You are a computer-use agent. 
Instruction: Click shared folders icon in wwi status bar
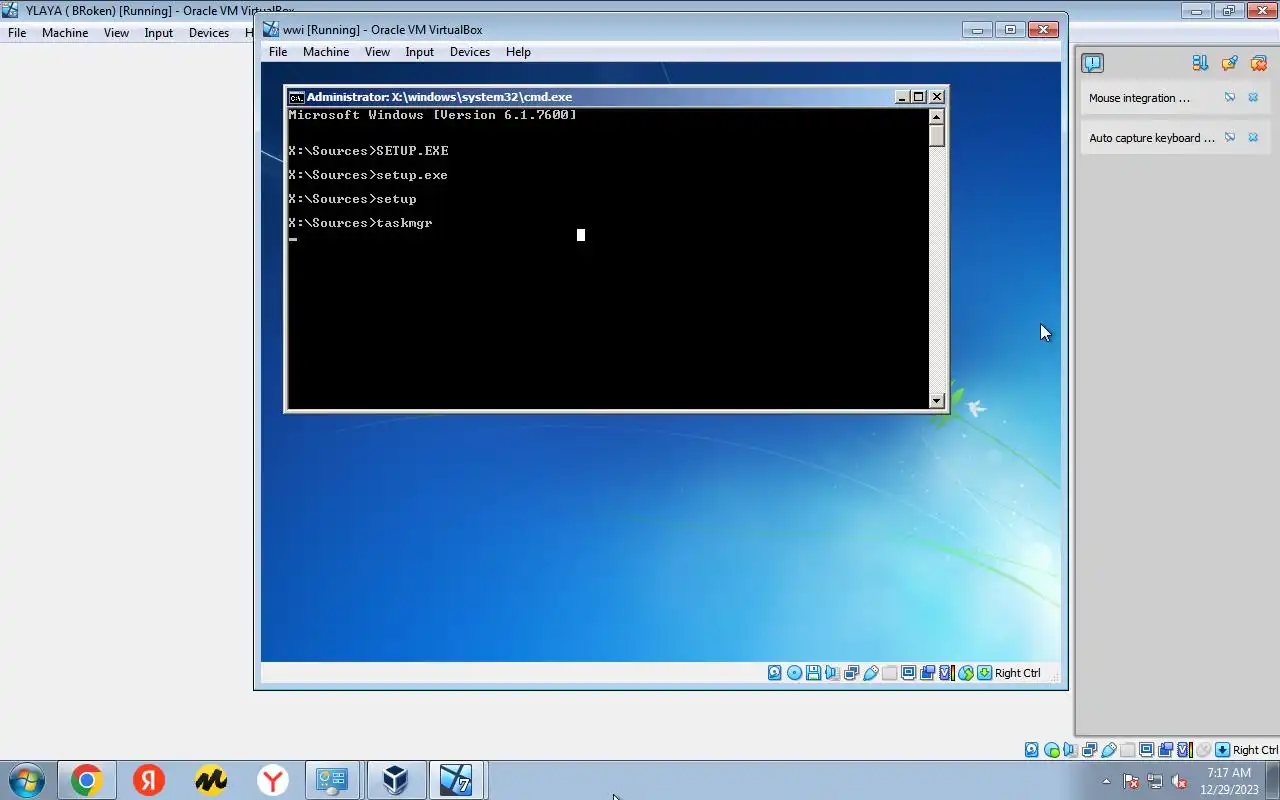click(889, 673)
